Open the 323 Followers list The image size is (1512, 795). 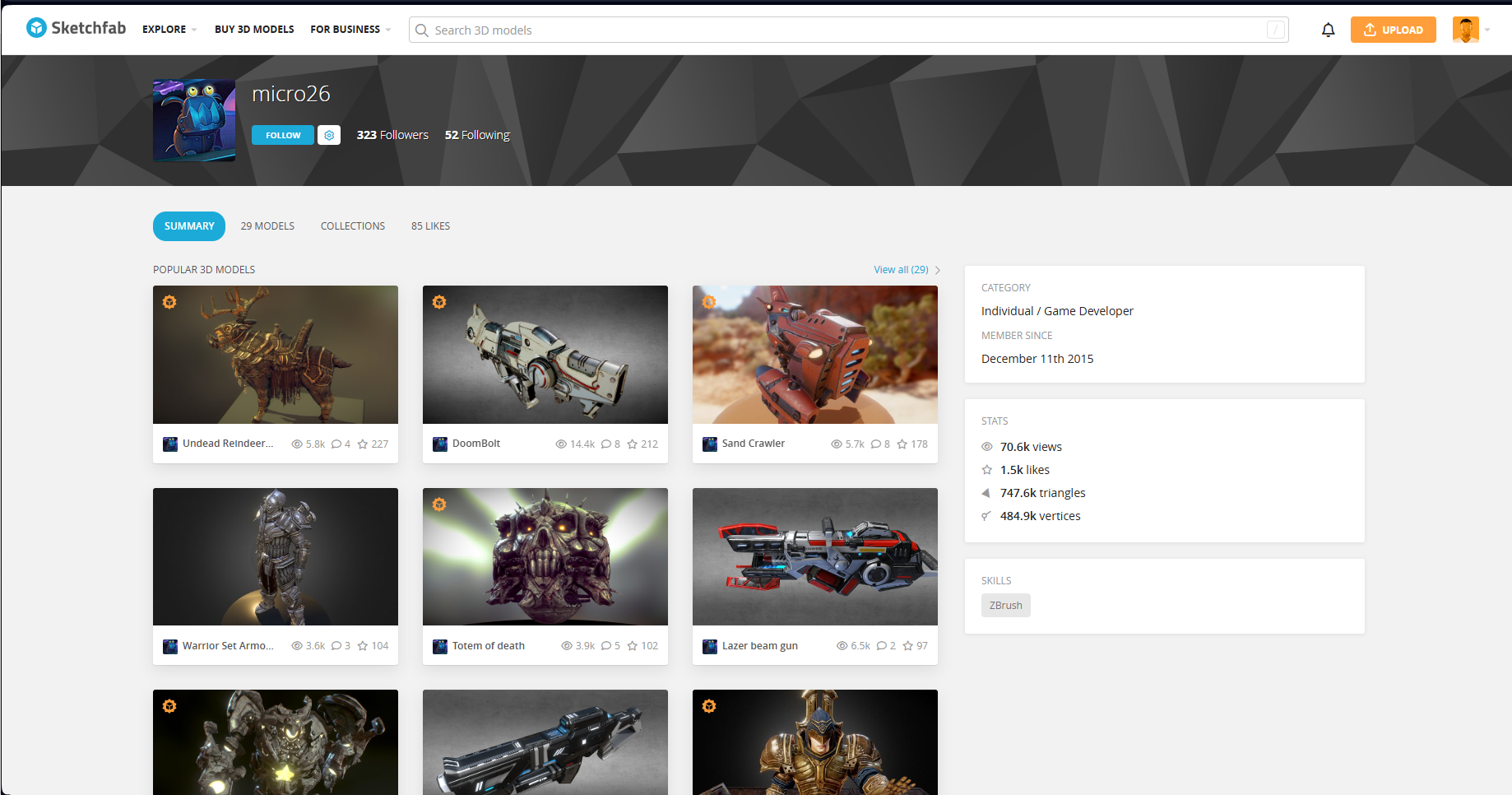click(392, 135)
